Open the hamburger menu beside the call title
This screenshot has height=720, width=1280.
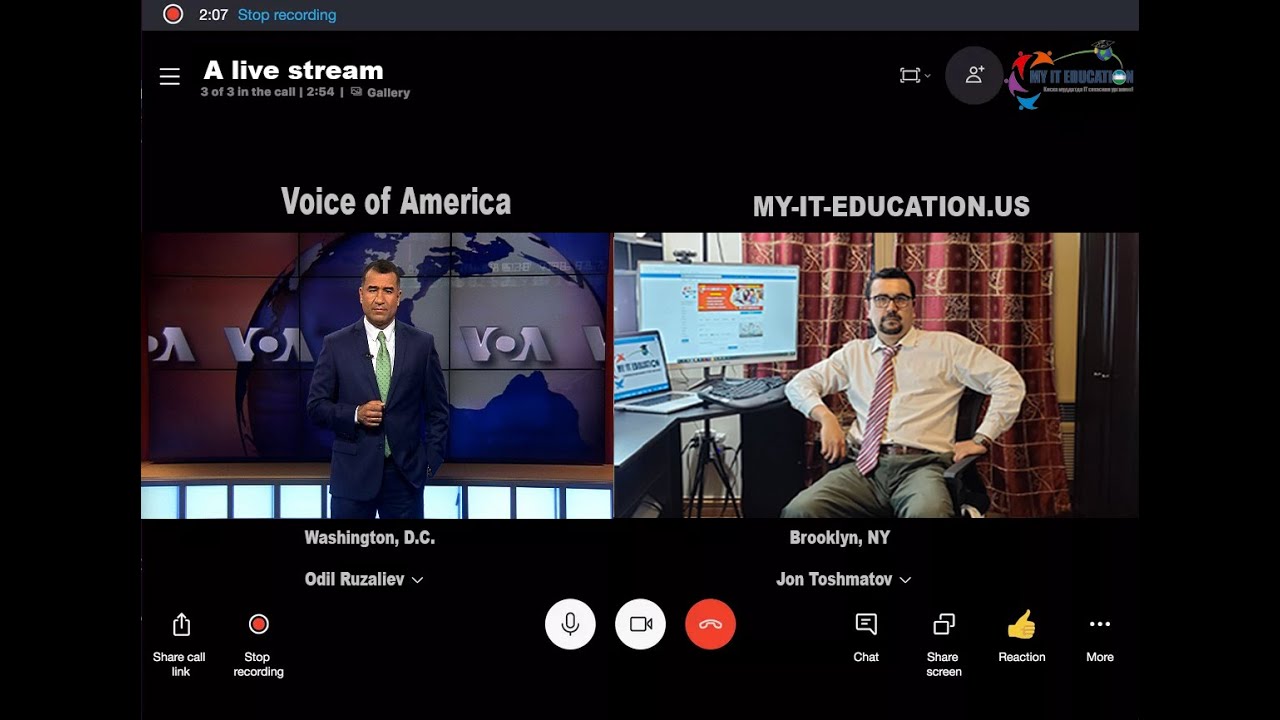pyautogui.click(x=170, y=77)
